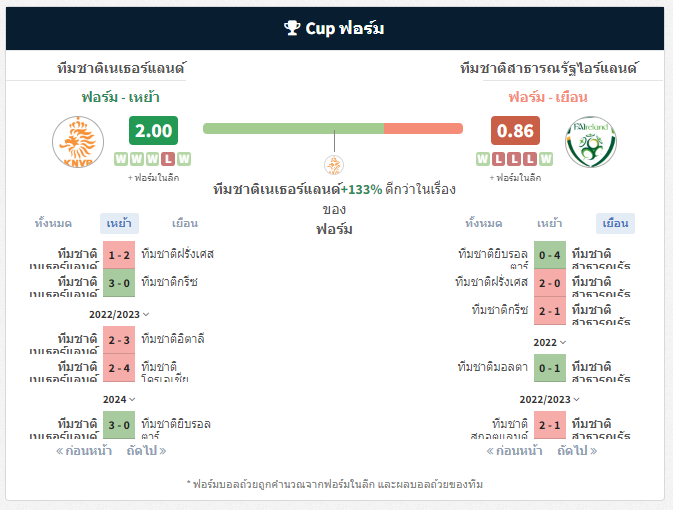This screenshot has height=510, width=673.
Task: Click first green W badge in Ireland form
Action: (483, 159)
